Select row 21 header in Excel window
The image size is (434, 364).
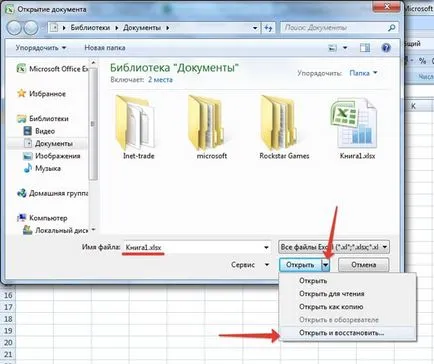(8, 354)
